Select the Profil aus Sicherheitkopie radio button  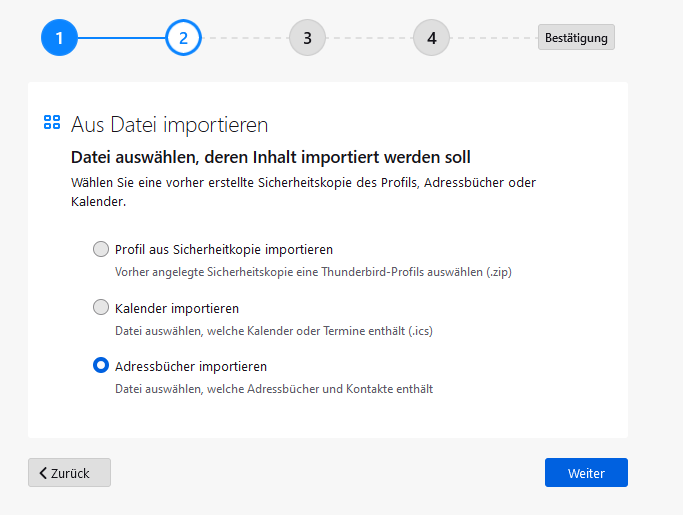101,249
